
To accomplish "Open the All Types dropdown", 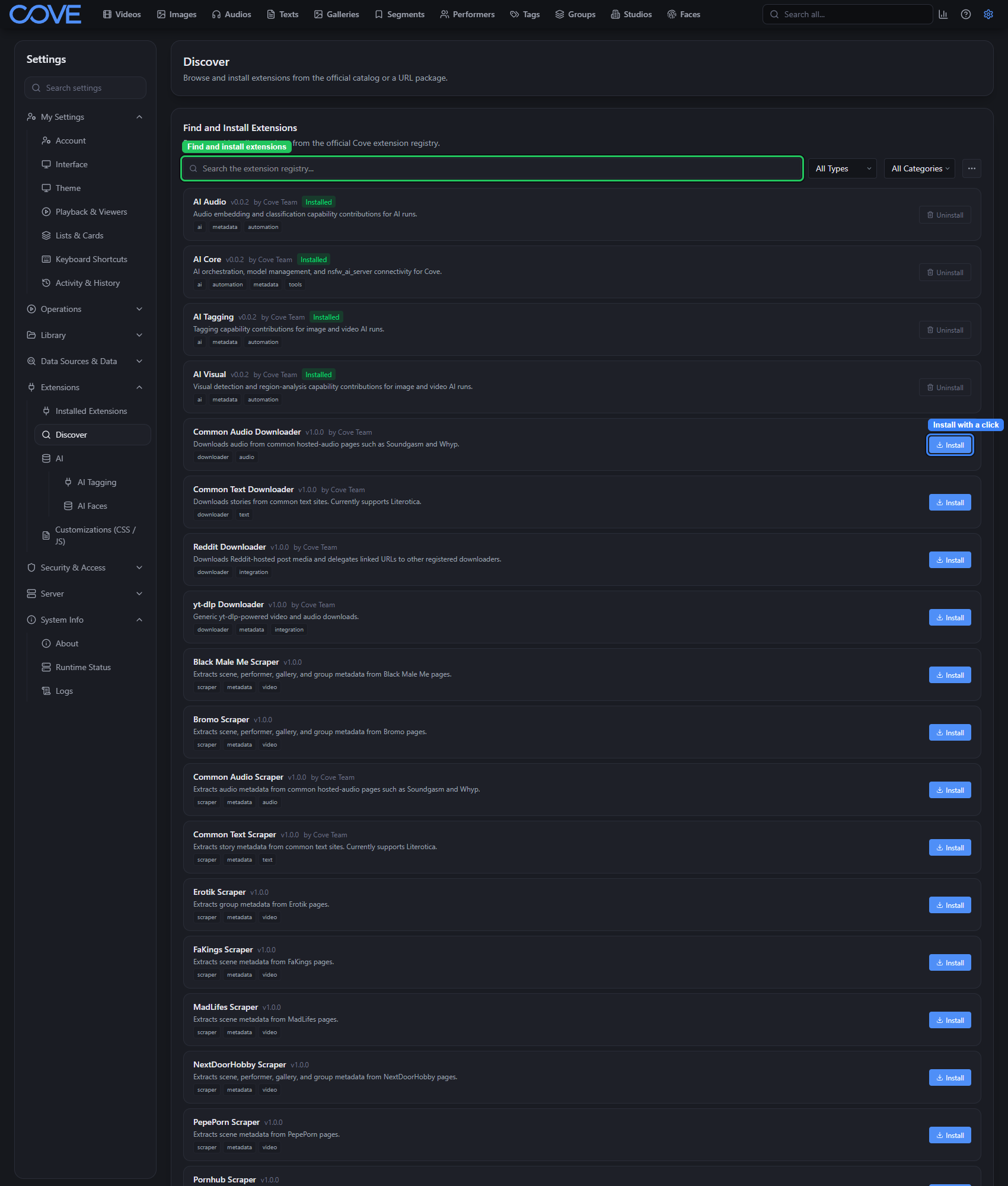I will point(843,168).
